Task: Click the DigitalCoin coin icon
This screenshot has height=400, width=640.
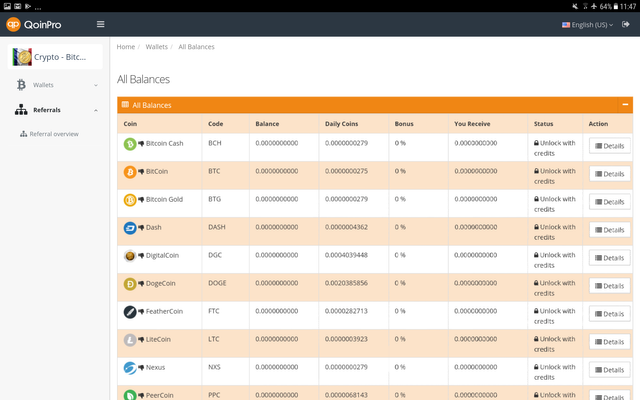Action: 130,256
